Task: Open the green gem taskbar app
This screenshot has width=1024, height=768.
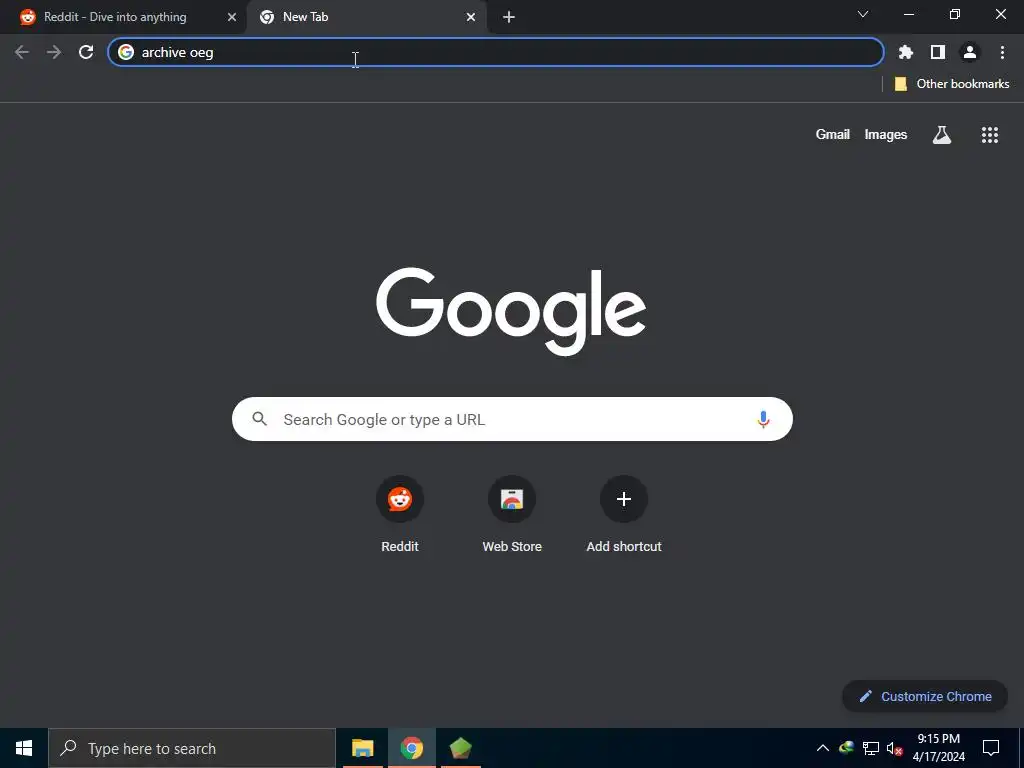Action: pos(460,748)
